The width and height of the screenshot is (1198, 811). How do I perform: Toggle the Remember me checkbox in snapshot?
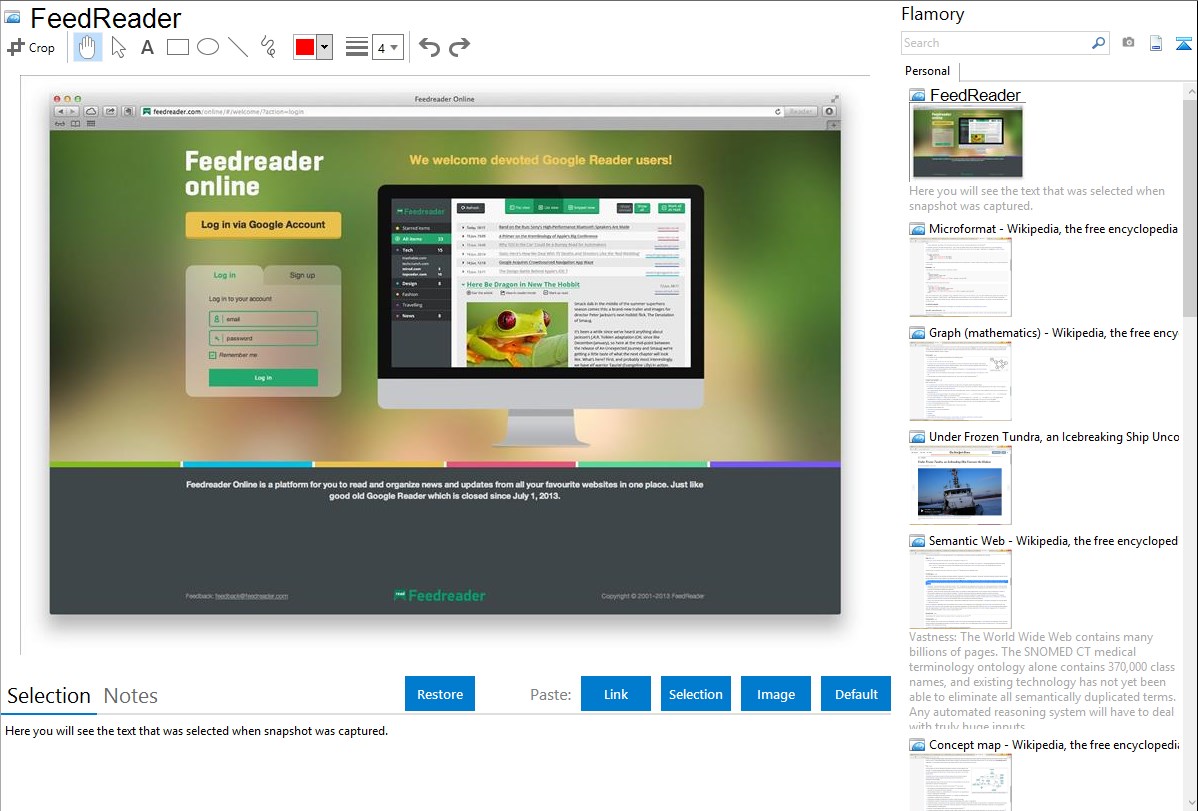tap(212, 355)
